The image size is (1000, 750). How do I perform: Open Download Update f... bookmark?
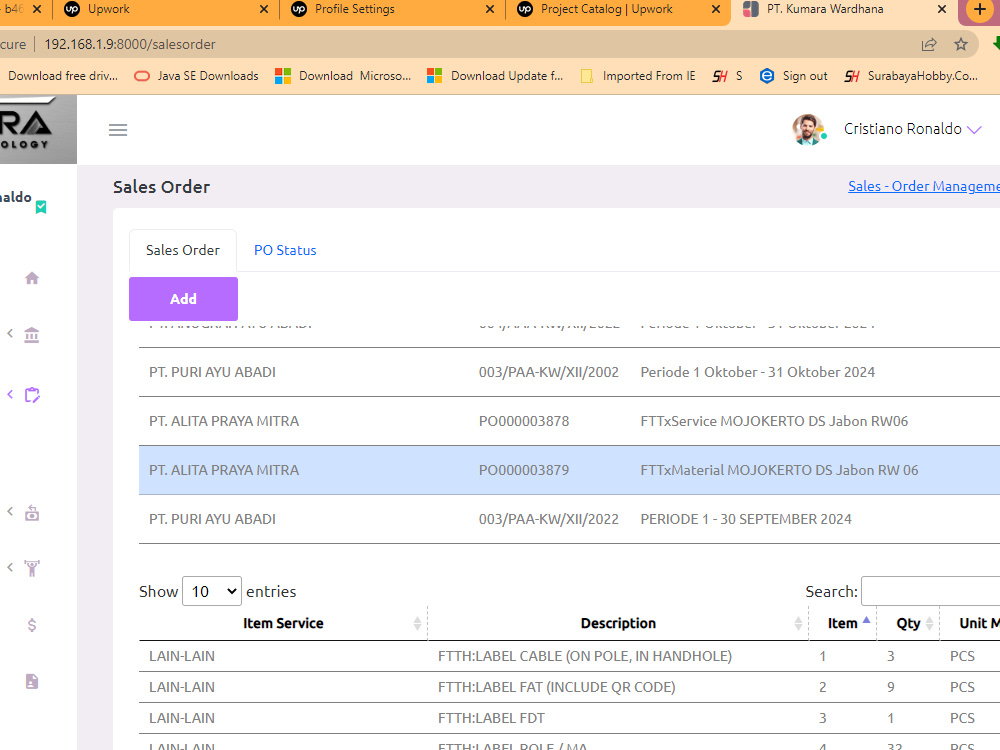(496, 76)
